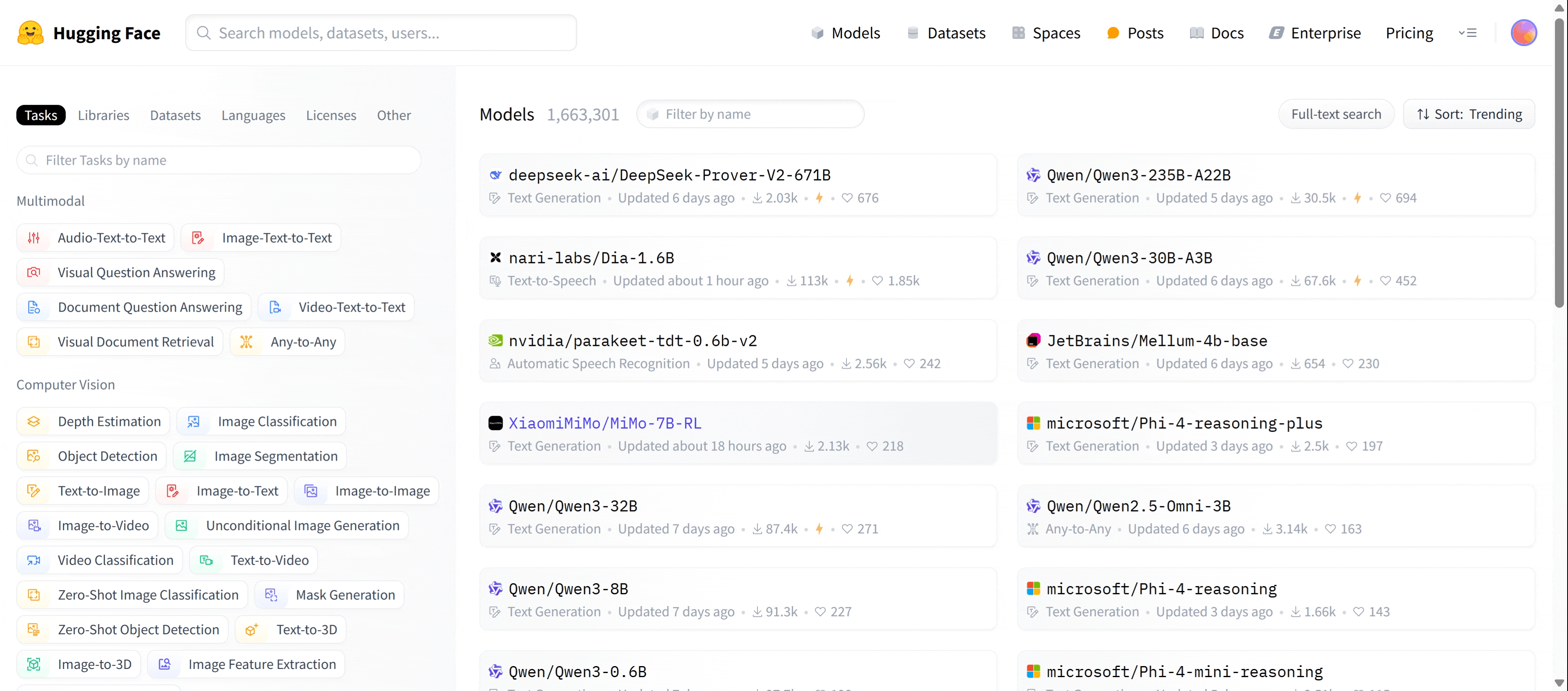Screen dimensions: 1568x691
Task: Click the Zero-Shot Image Classification icon
Action: tap(34, 595)
